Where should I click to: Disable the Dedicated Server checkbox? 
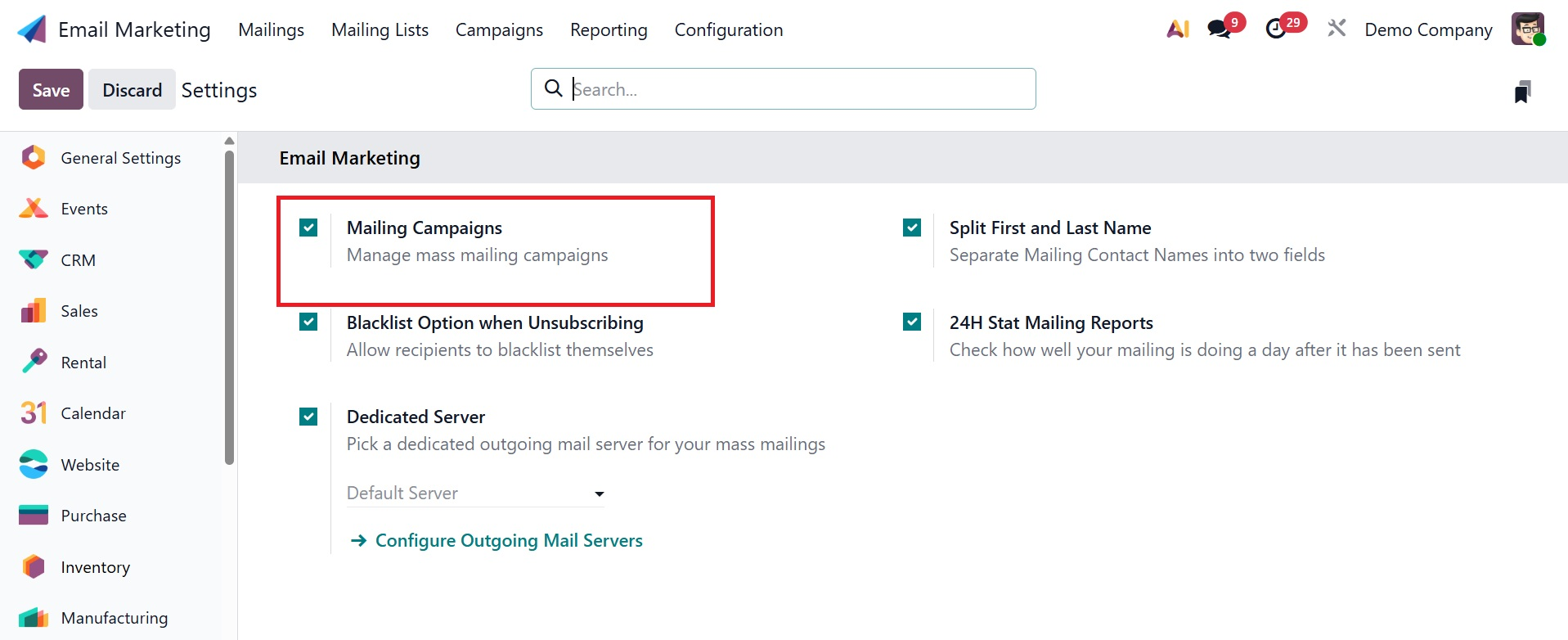click(x=308, y=417)
